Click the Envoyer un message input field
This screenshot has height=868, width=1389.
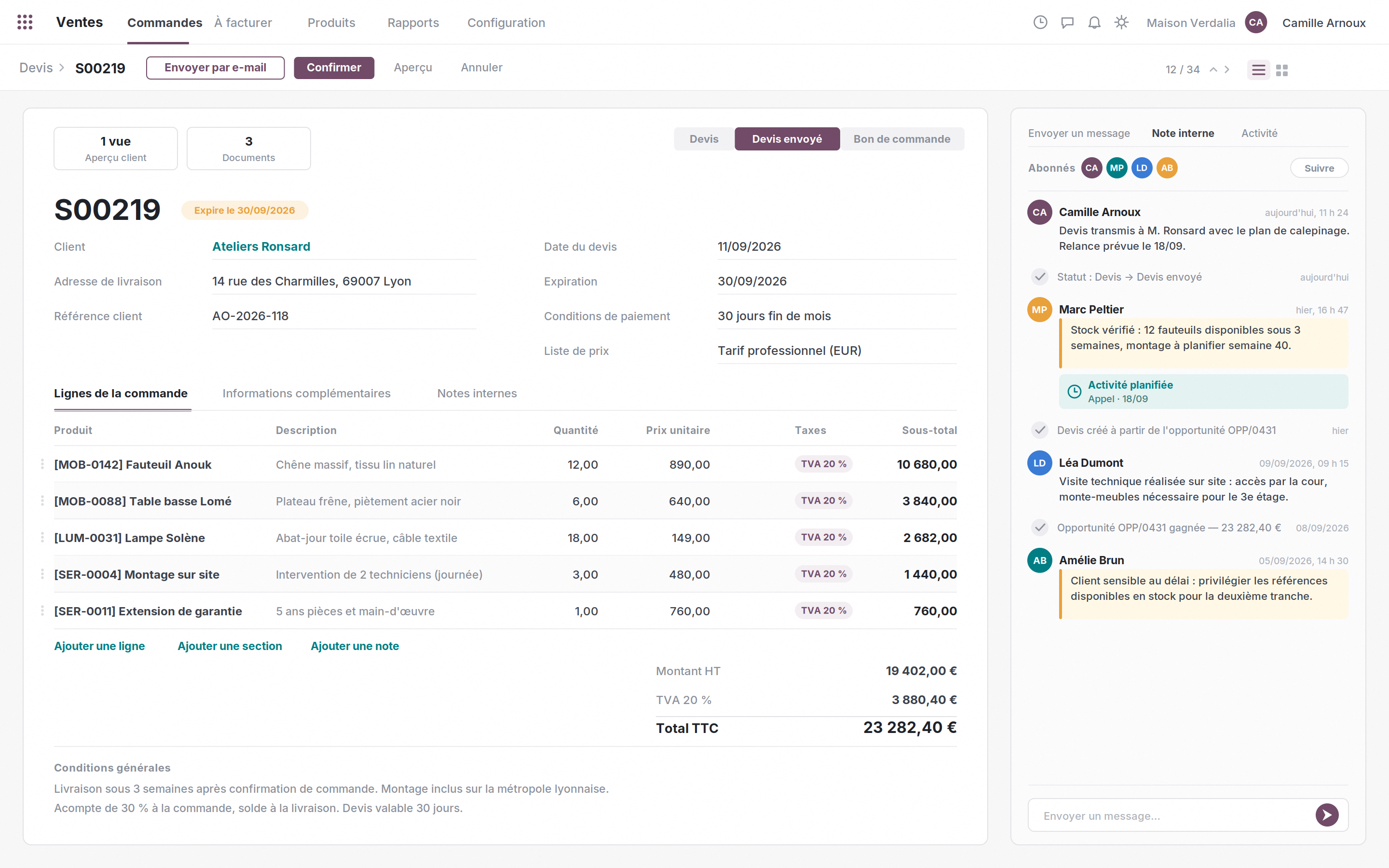1171,815
